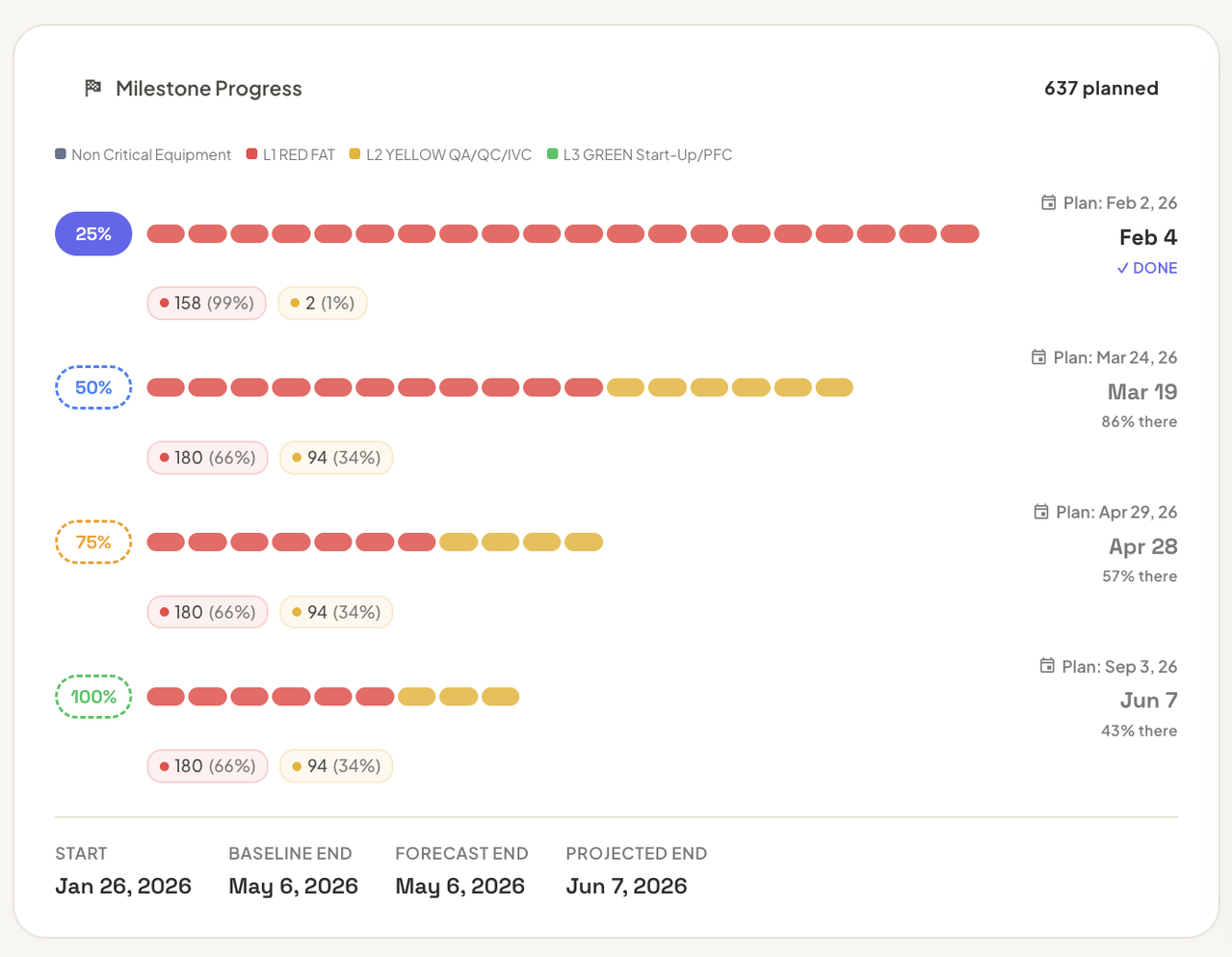Click the DONE status label

[x=1146, y=268]
